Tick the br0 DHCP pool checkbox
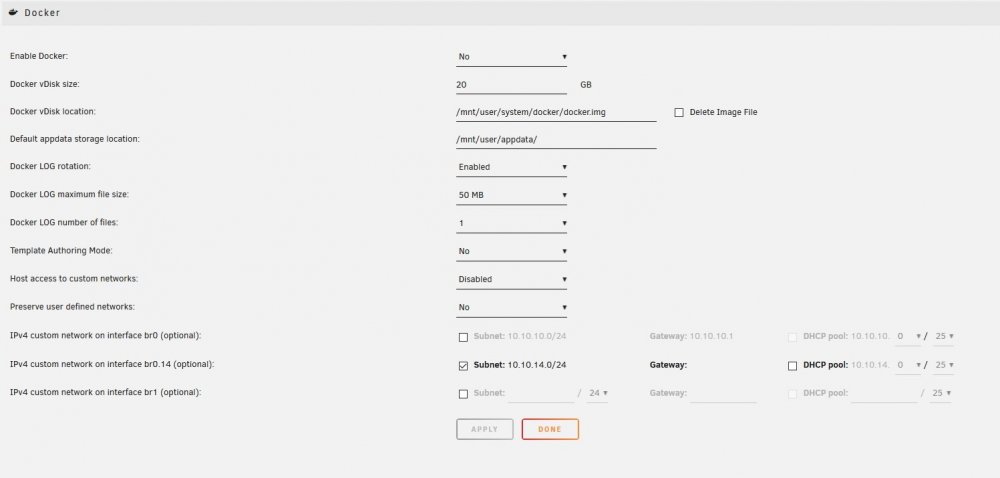The image size is (1000, 478). click(792, 337)
